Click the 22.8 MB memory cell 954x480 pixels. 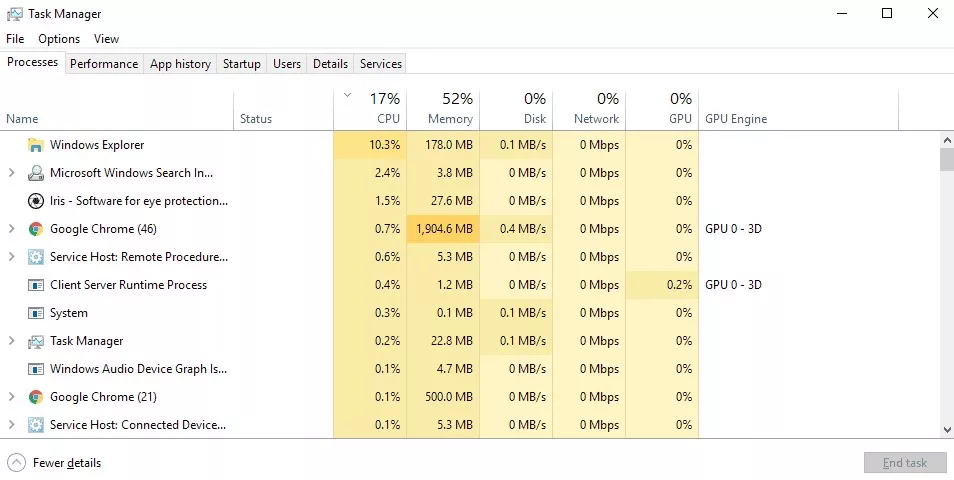tap(443, 341)
